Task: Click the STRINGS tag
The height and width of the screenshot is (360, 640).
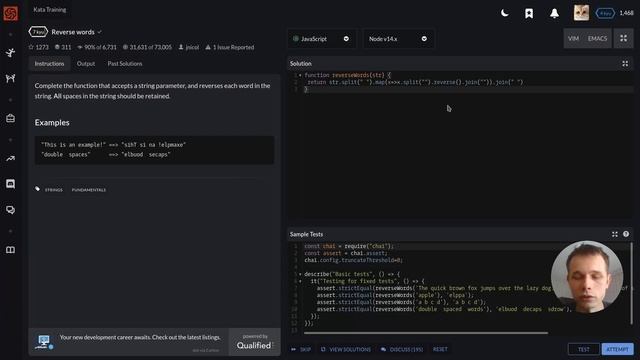Action: point(54,190)
